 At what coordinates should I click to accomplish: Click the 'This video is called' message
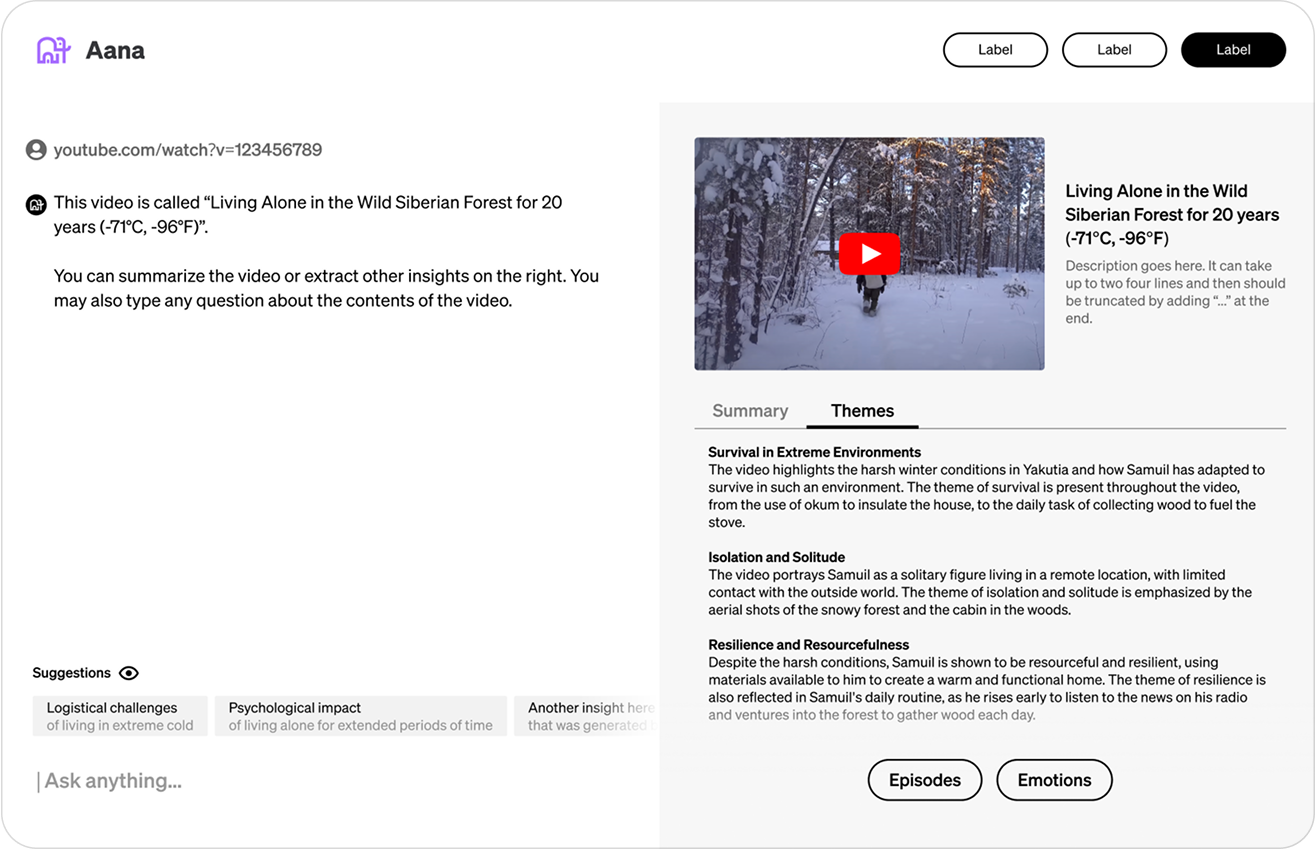pyautogui.click(x=308, y=214)
